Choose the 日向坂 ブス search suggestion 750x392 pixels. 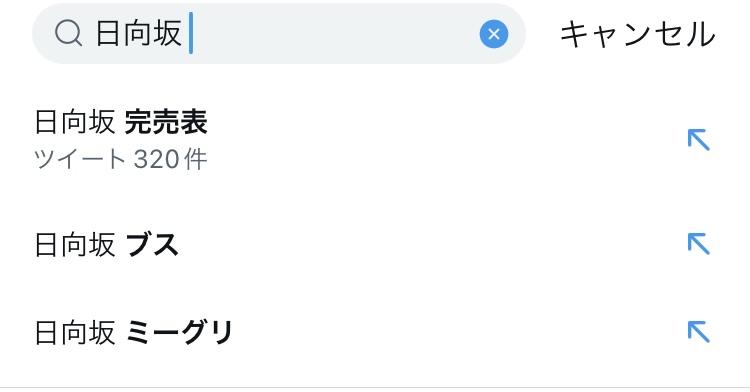[x=375, y=244]
